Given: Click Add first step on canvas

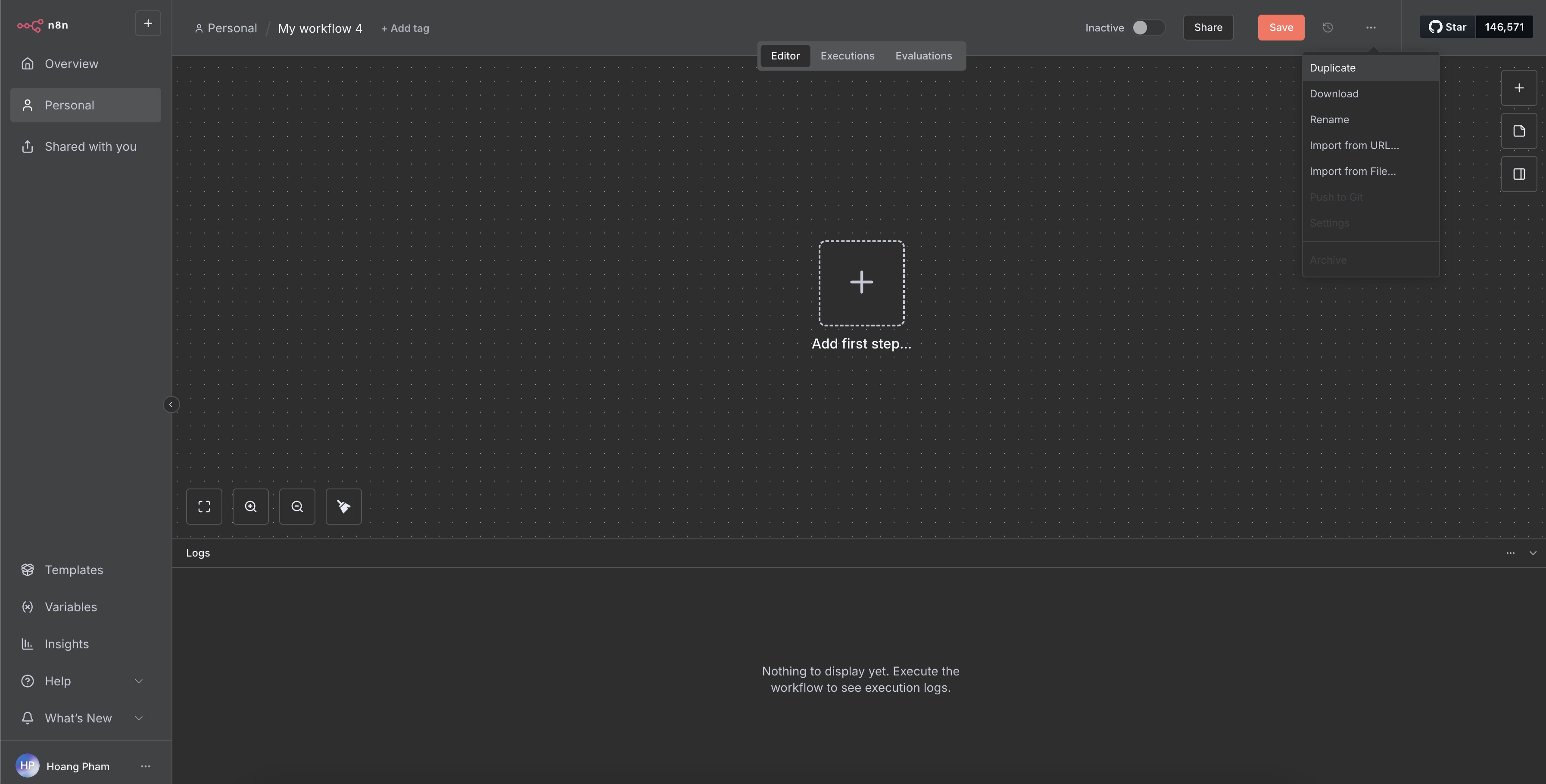Looking at the screenshot, I should point(861,283).
